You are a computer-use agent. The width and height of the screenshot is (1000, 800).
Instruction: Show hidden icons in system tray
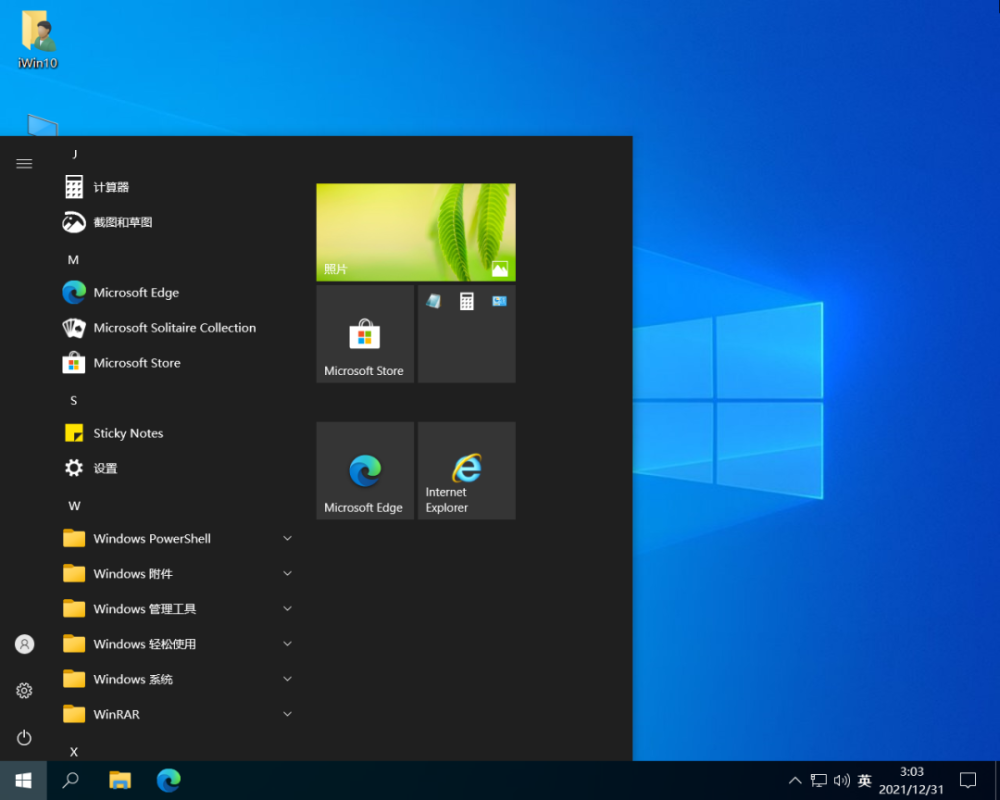[x=795, y=780]
